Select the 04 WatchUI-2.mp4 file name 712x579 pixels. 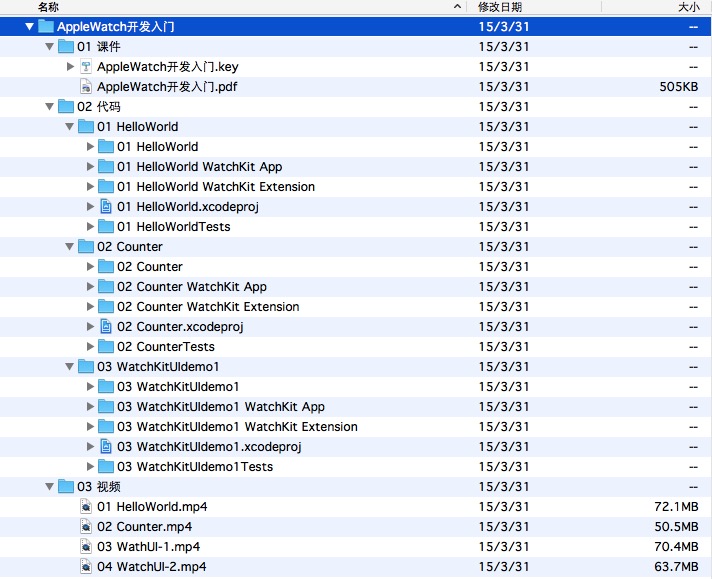click(x=152, y=566)
